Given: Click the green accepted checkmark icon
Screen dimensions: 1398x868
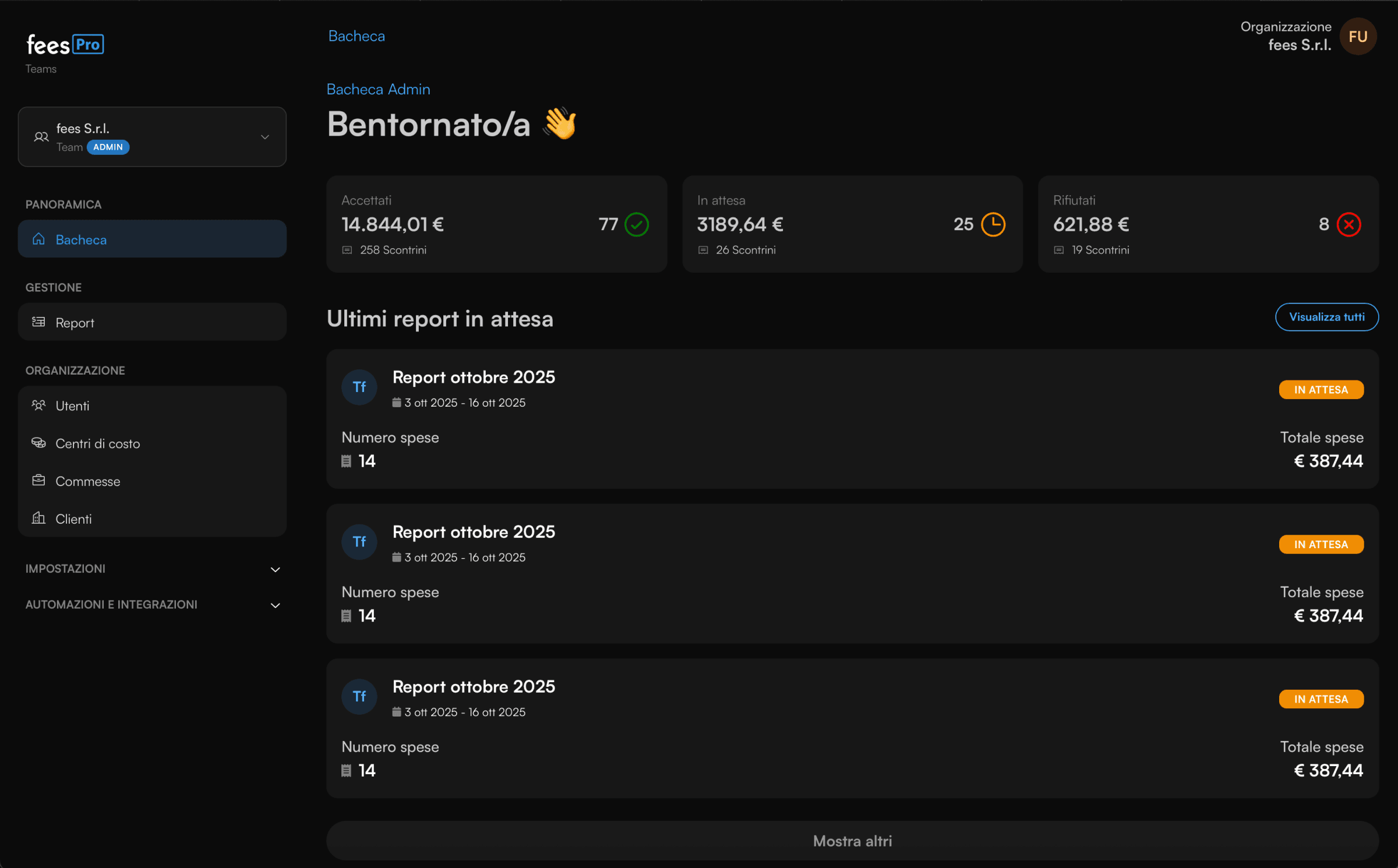Looking at the screenshot, I should [636, 224].
